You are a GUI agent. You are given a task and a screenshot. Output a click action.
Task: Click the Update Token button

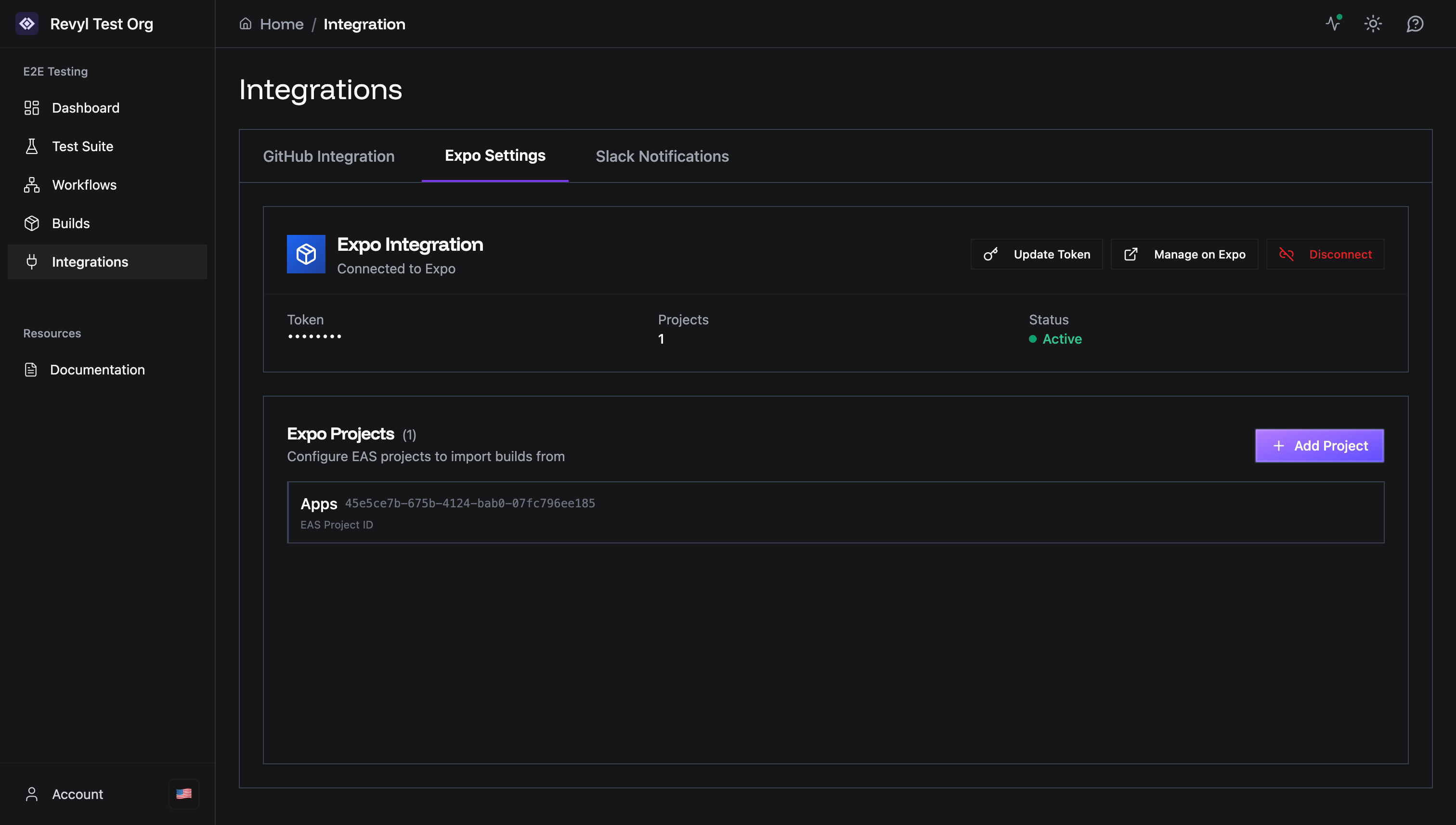(x=1037, y=255)
